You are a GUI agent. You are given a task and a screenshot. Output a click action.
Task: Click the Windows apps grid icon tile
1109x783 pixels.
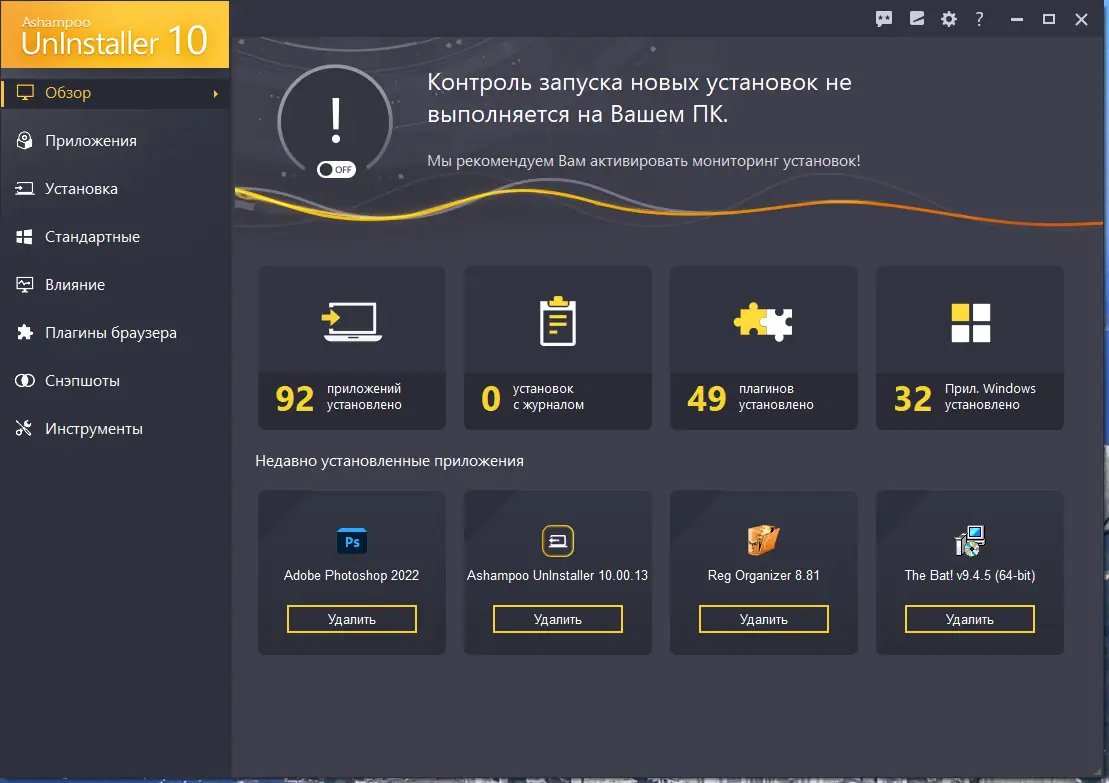(970, 323)
